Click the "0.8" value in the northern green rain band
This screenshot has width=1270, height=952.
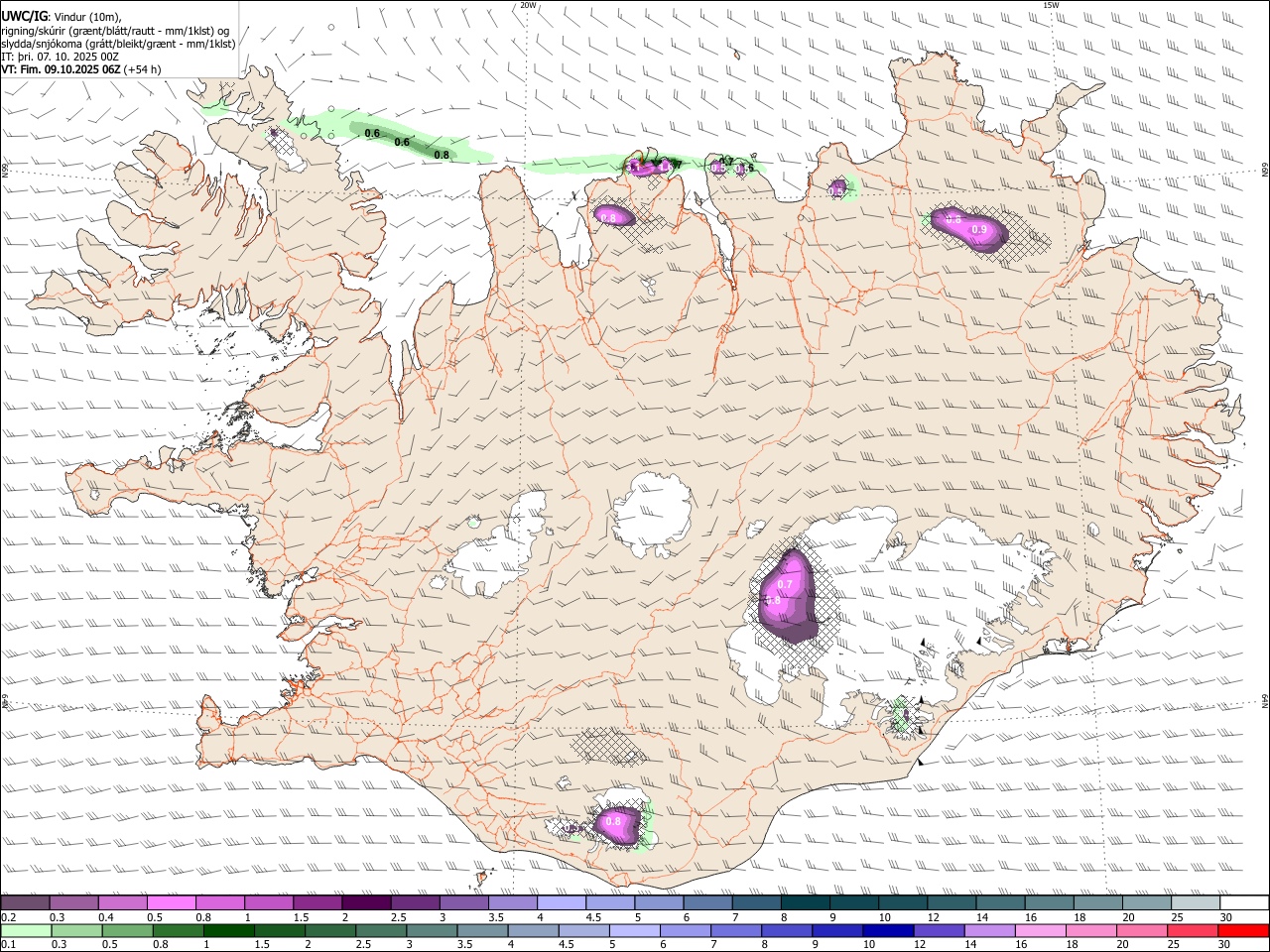pyautogui.click(x=442, y=155)
